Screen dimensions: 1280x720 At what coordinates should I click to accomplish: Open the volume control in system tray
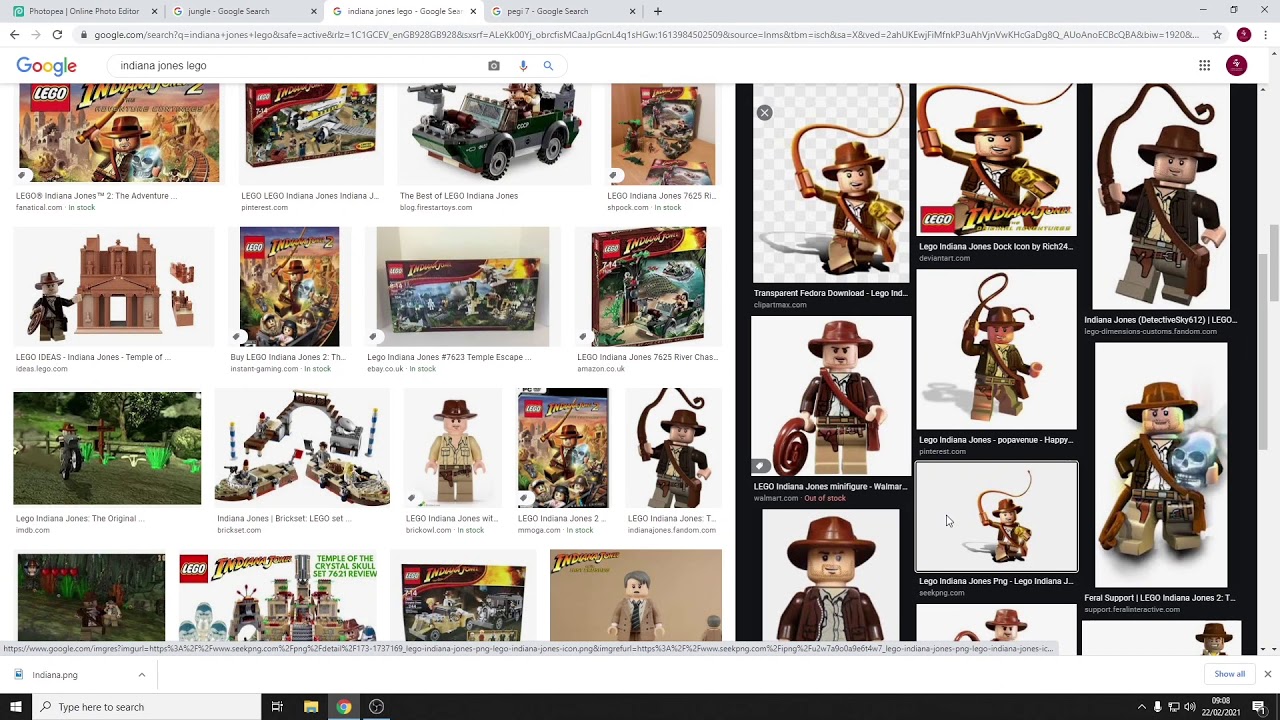tap(1190, 707)
